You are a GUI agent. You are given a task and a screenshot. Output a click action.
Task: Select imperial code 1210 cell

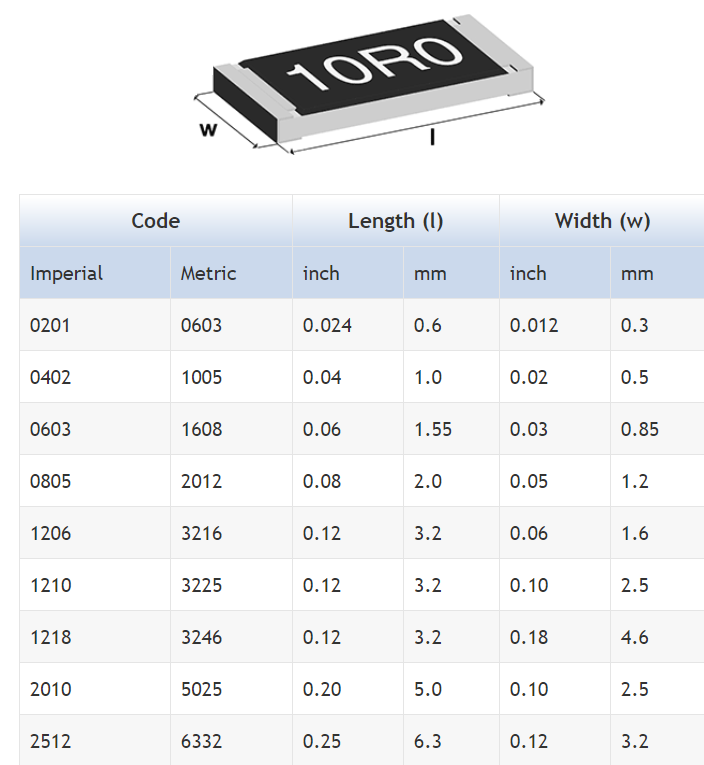95,585
